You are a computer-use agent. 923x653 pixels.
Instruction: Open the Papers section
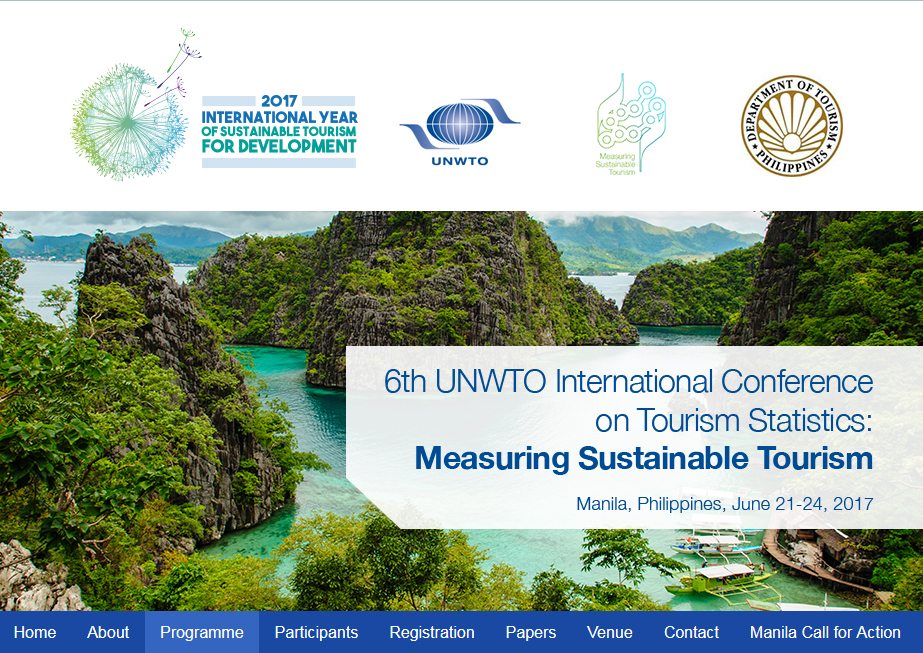point(530,632)
